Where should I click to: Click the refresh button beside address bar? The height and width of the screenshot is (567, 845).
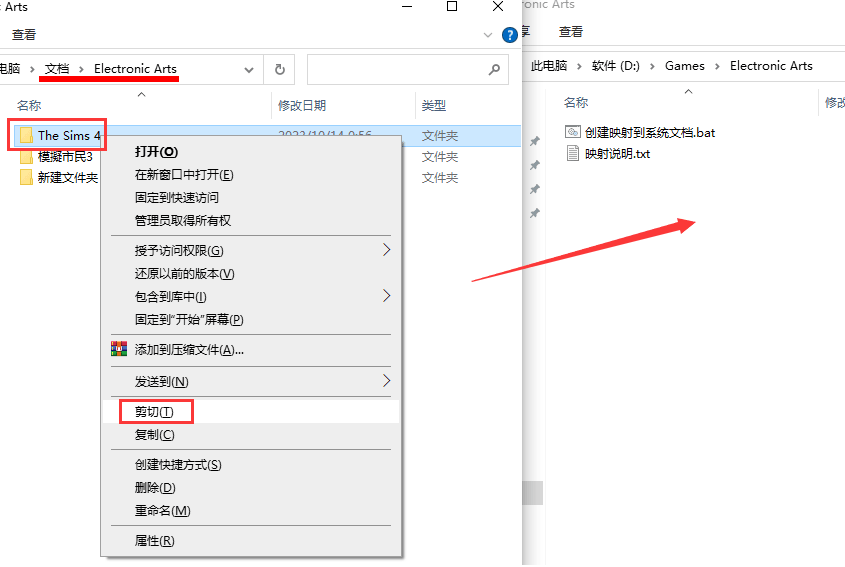[x=280, y=69]
